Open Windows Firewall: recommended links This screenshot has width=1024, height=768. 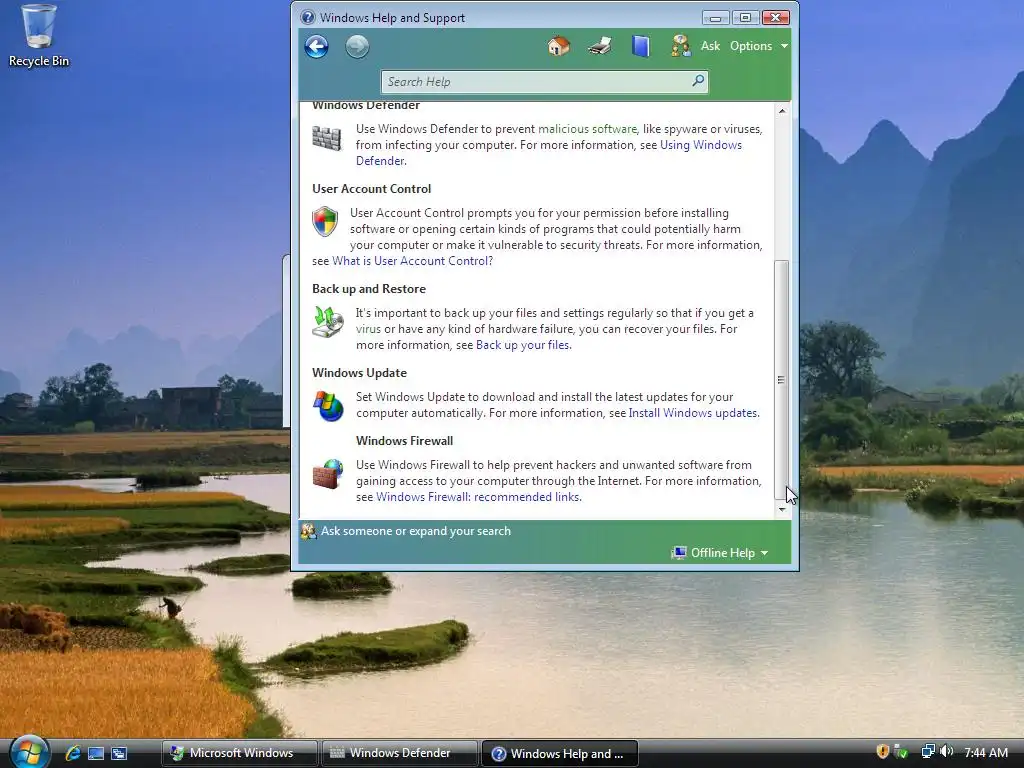click(478, 496)
